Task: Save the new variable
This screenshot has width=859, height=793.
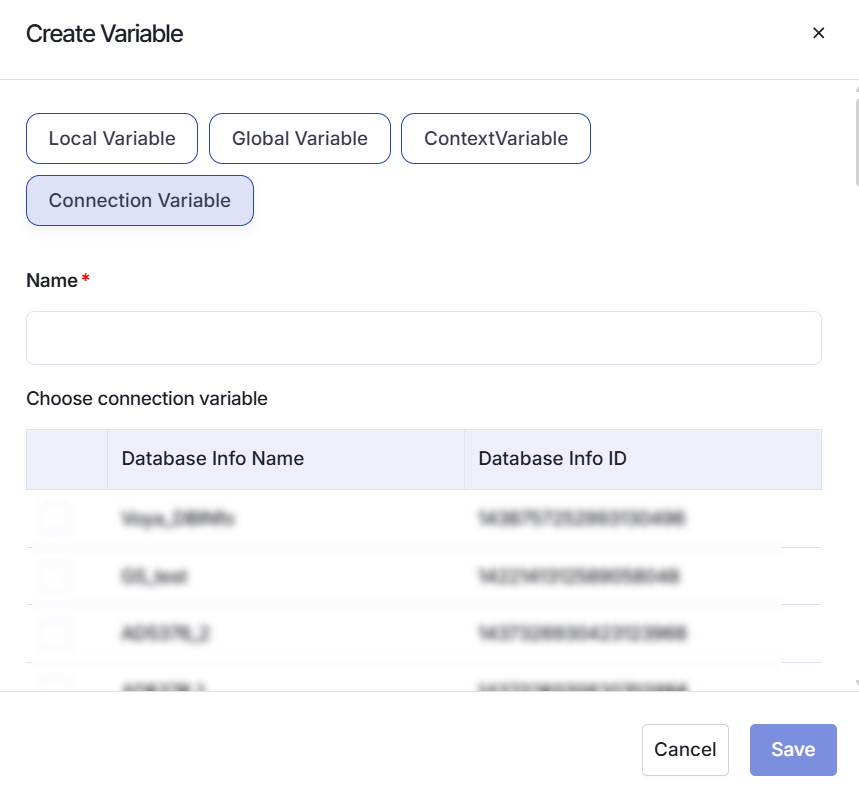Action: click(x=793, y=750)
